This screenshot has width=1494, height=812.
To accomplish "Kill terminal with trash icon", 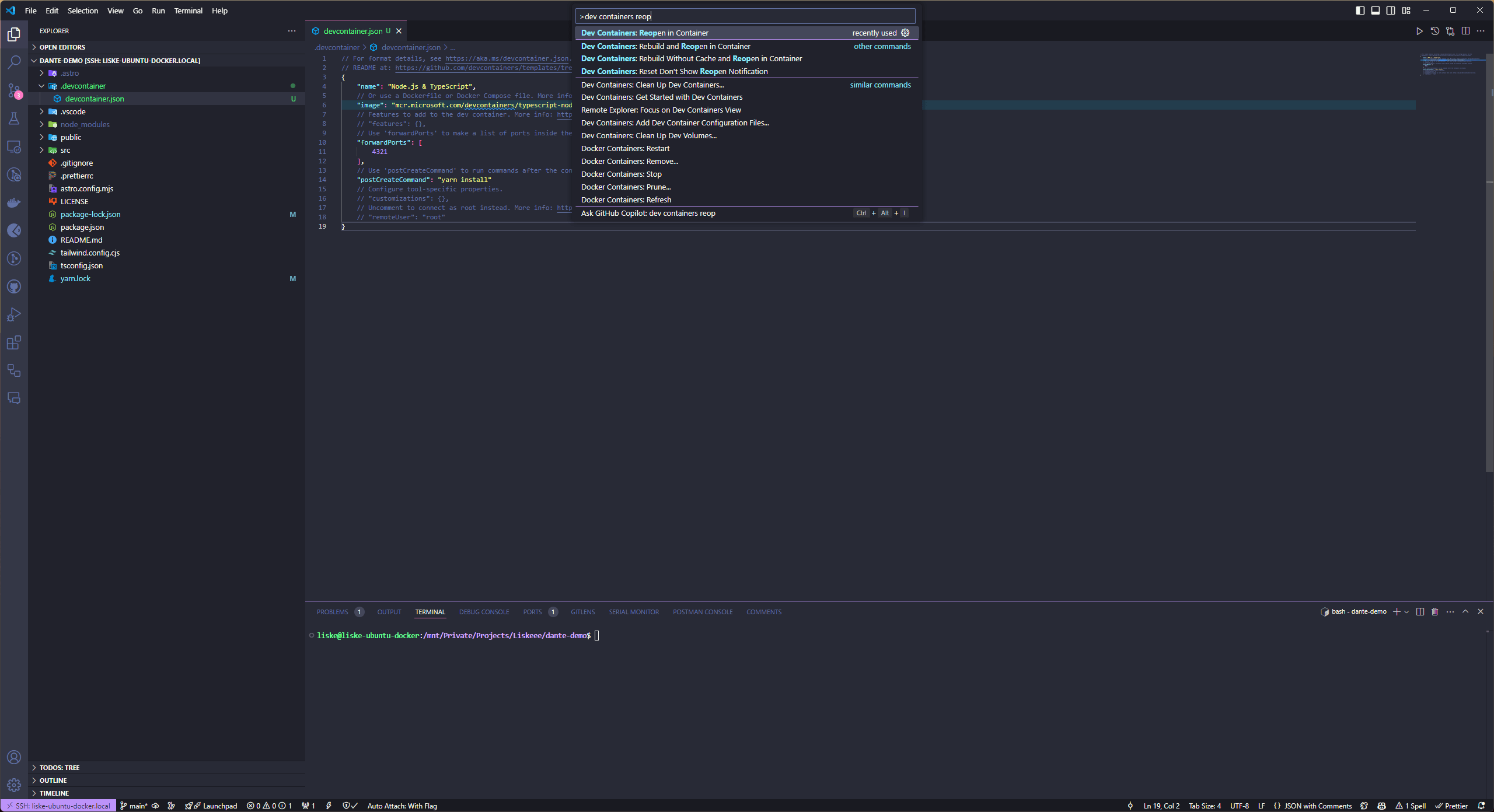I will click(x=1435, y=611).
